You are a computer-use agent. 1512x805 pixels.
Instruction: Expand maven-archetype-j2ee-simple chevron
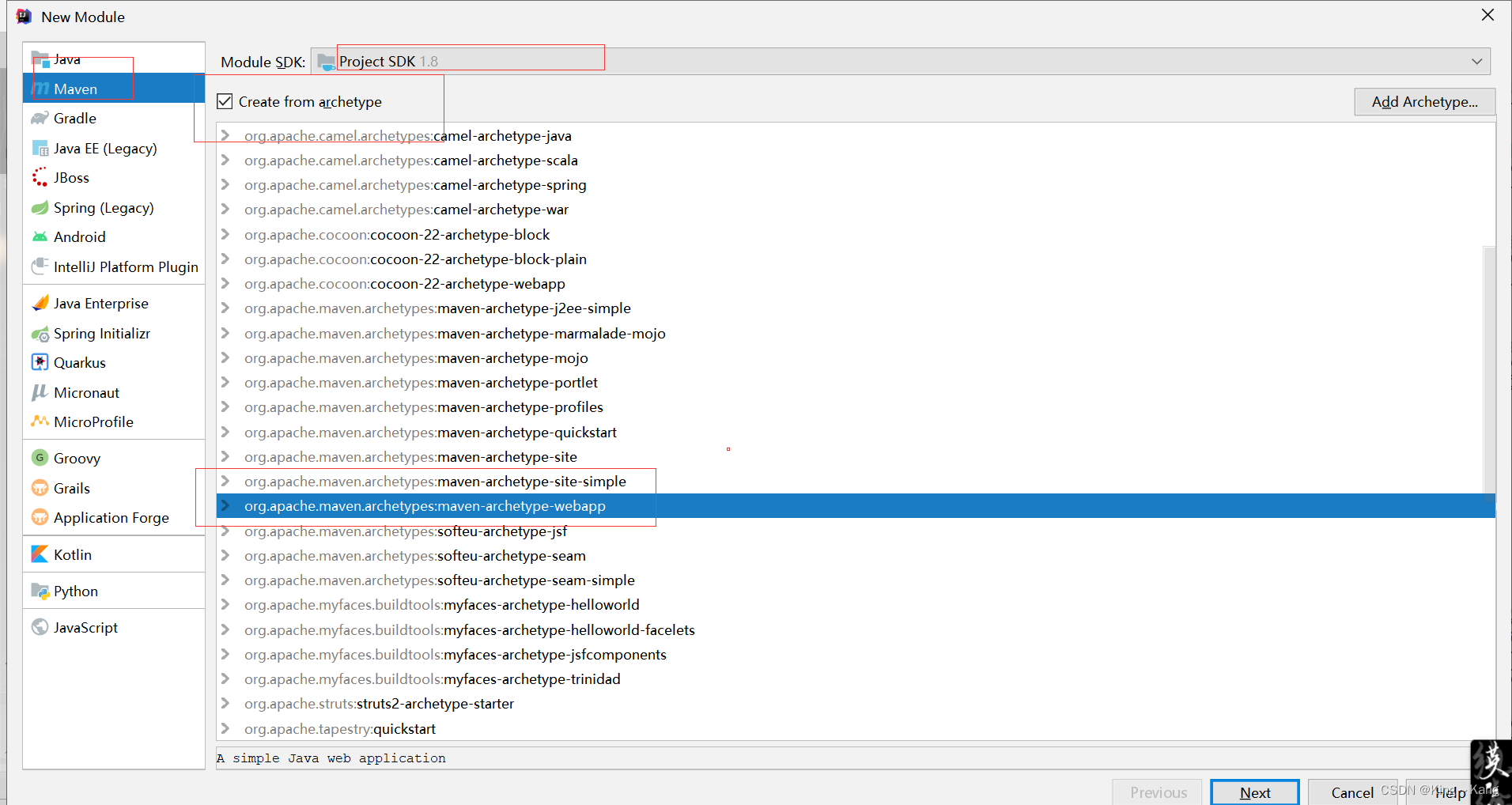225,308
